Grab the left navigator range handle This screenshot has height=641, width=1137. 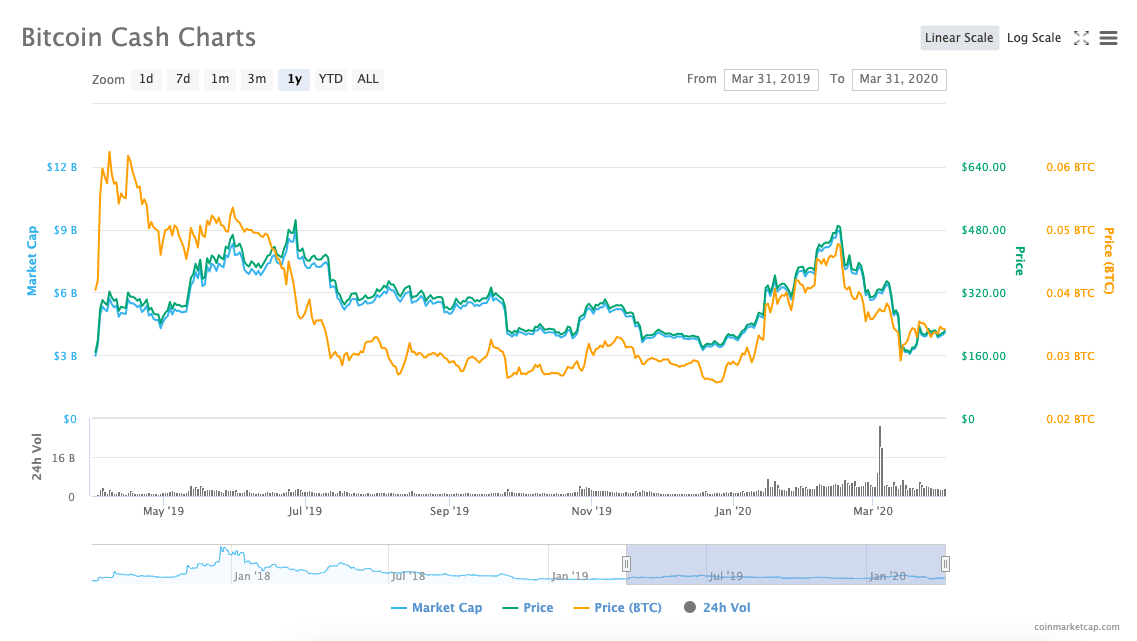click(626, 564)
